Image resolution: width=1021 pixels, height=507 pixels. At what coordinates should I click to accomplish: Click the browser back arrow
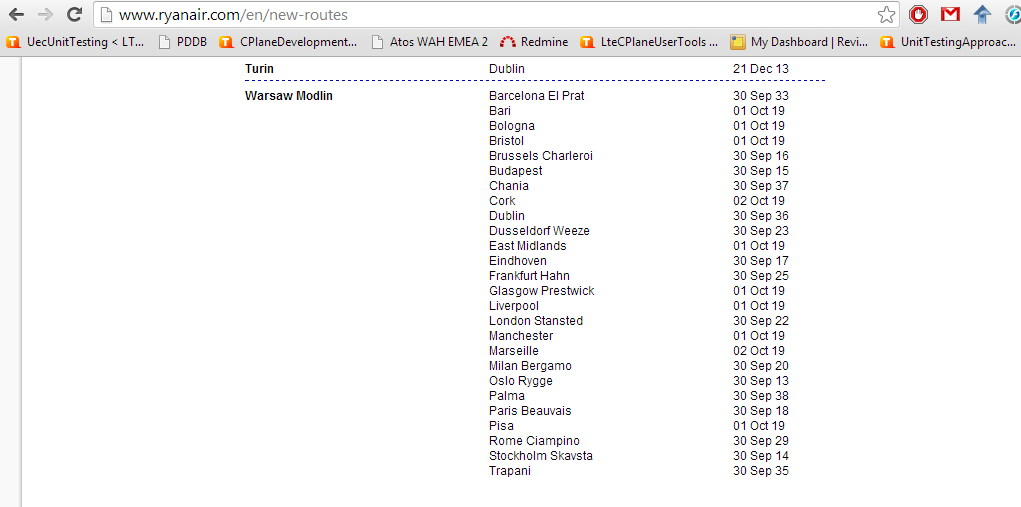[x=16, y=14]
